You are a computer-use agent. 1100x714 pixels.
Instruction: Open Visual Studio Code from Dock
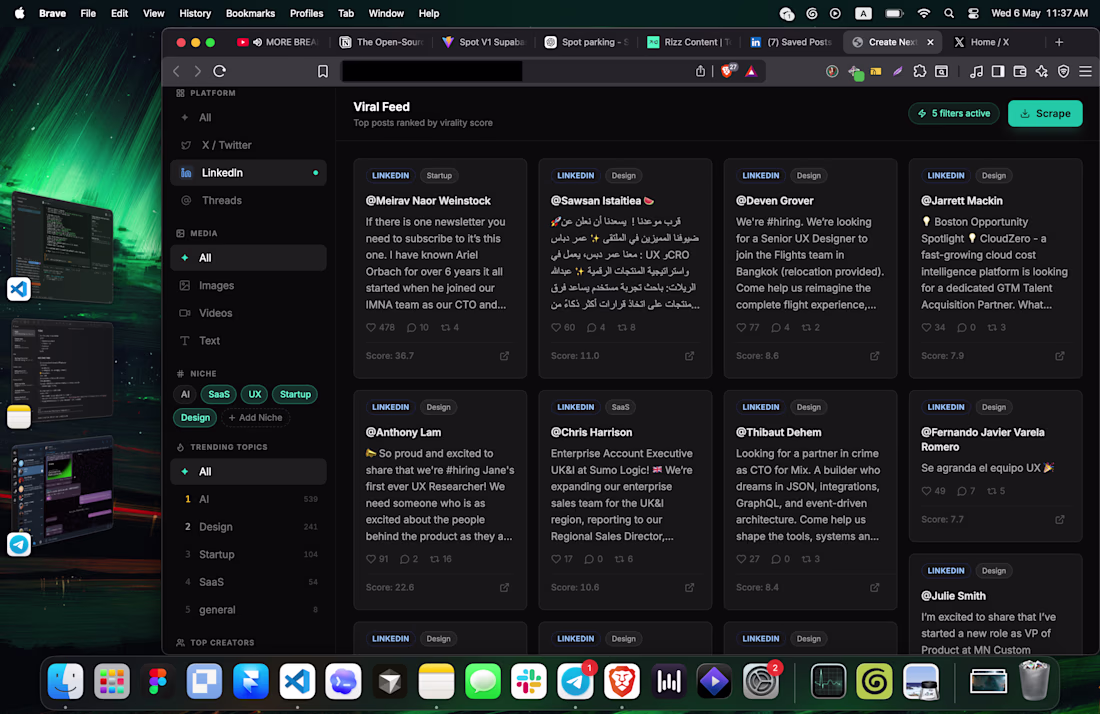click(297, 681)
